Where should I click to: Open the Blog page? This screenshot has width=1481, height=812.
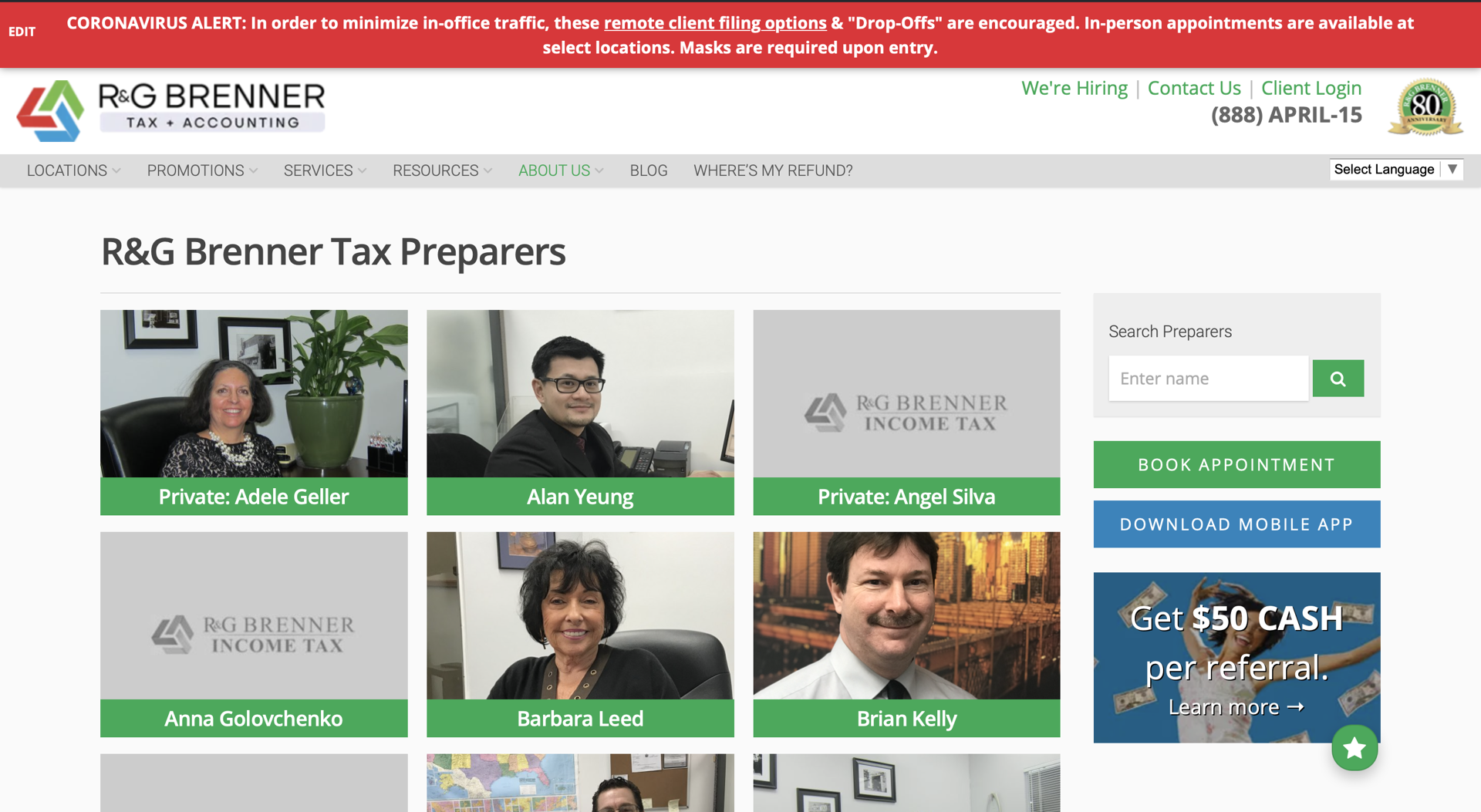click(649, 170)
